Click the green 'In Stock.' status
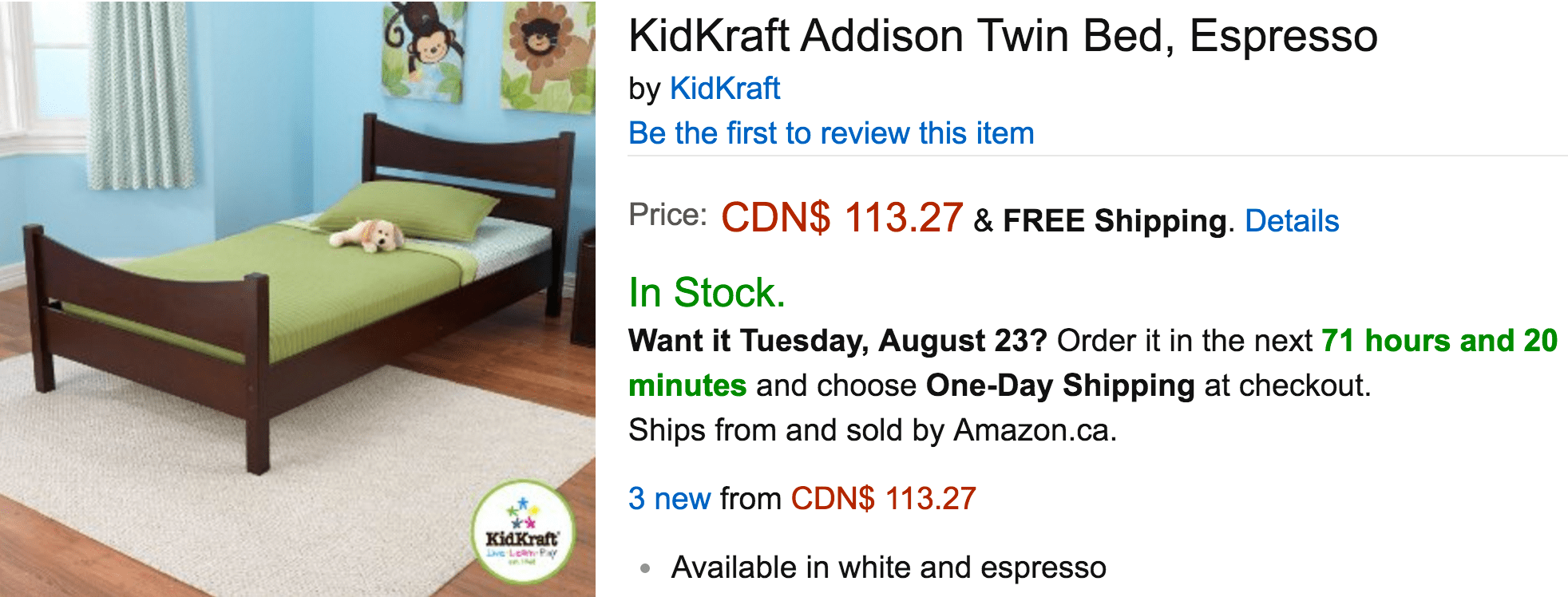 [707, 292]
